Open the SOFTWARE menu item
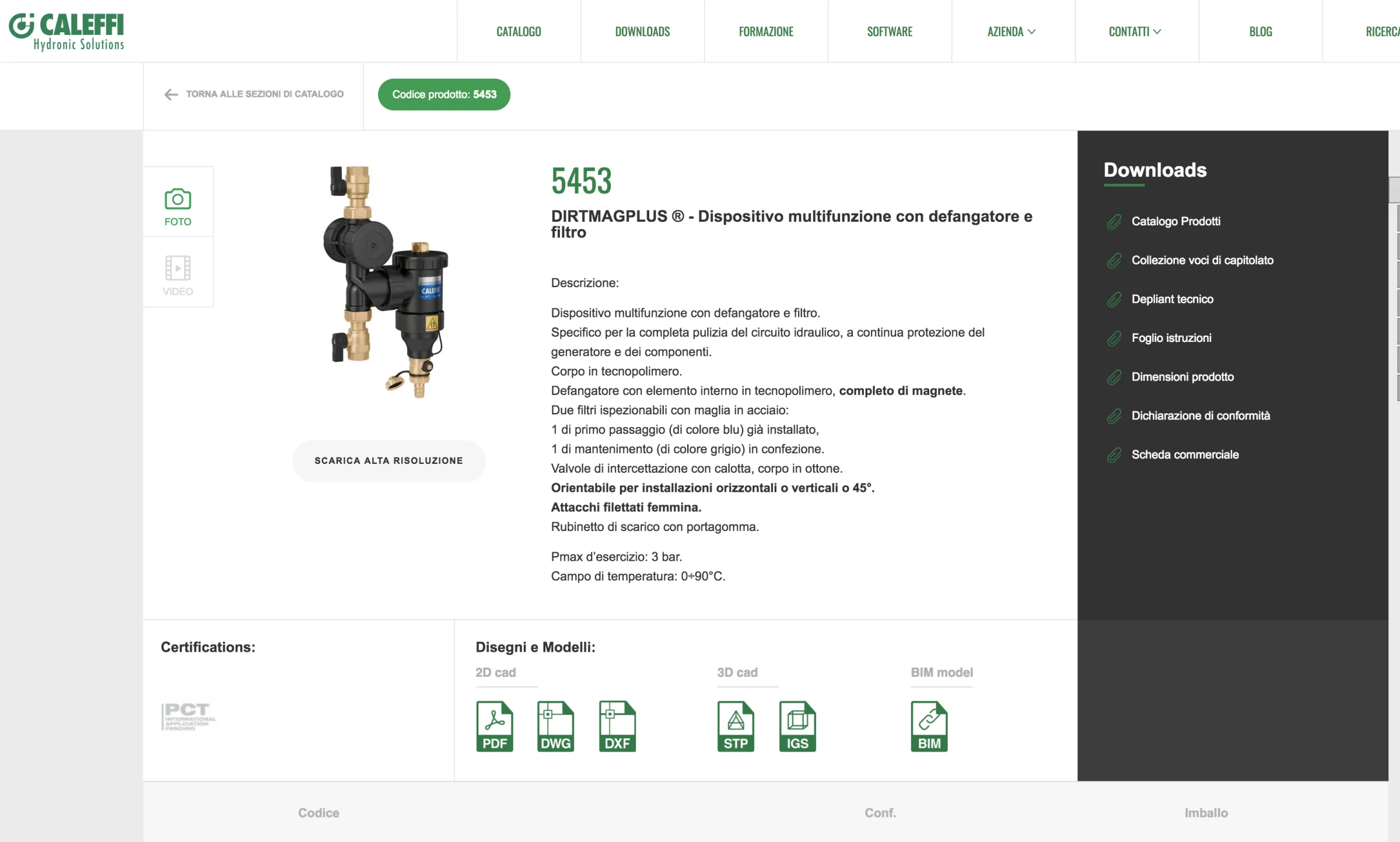This screenshot has height=842, width=1400. point(890,32)
